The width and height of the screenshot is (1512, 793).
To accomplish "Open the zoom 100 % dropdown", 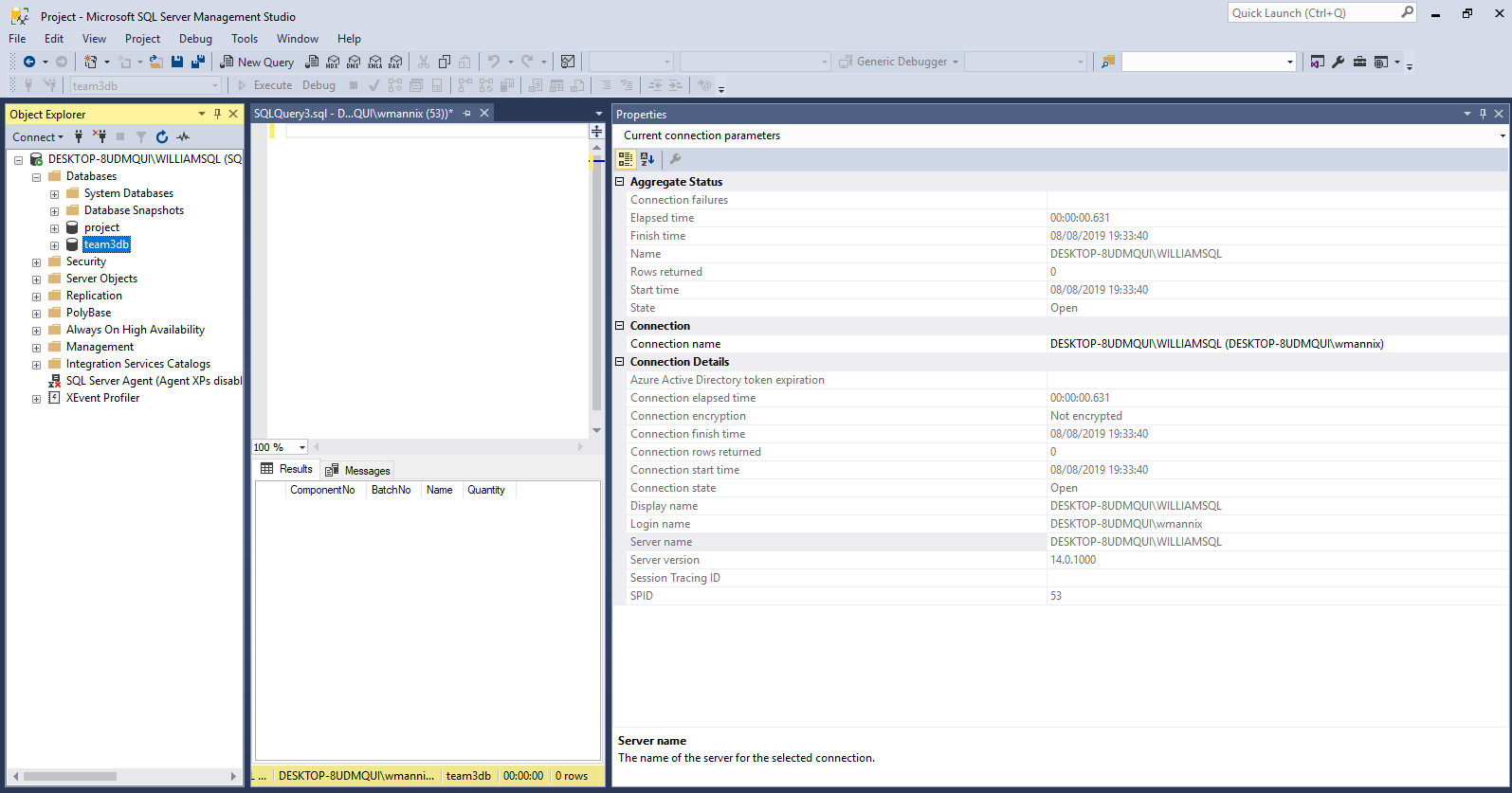I will (302, 447).
